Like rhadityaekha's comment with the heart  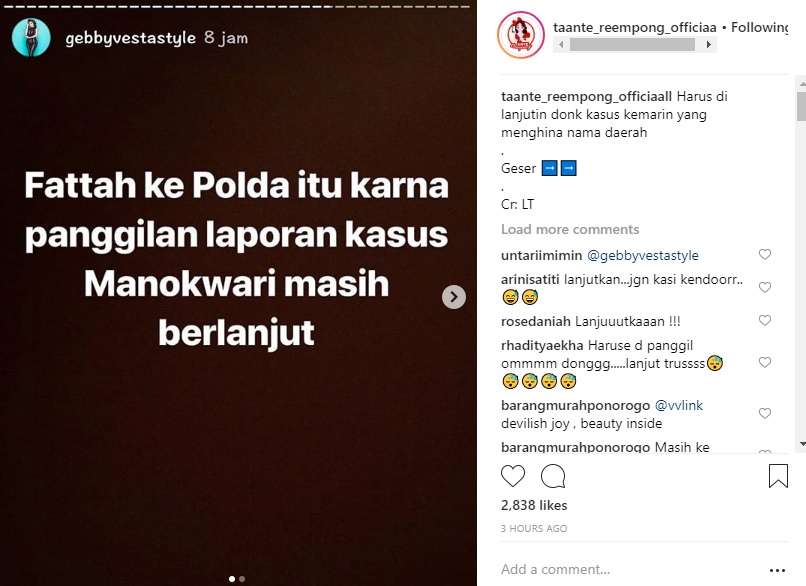765,362
